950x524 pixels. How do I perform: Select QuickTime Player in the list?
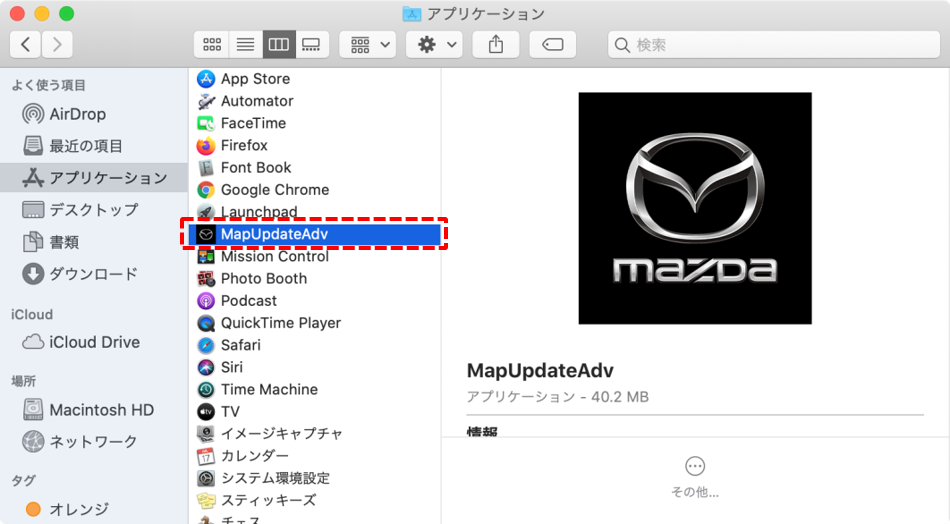click(x=315, y=323)
